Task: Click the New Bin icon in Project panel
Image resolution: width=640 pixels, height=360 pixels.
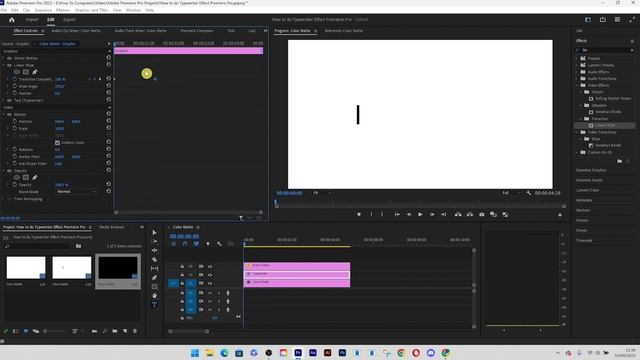Action: click(115, 331)
